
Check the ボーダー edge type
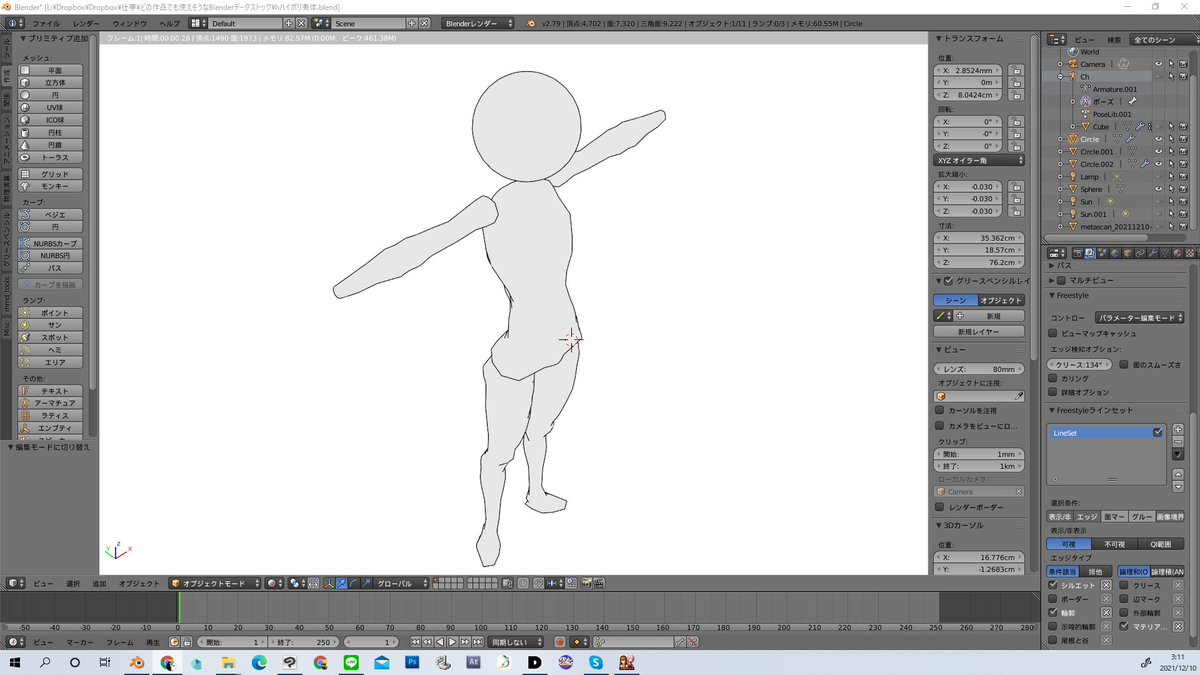pos(1053,599)
